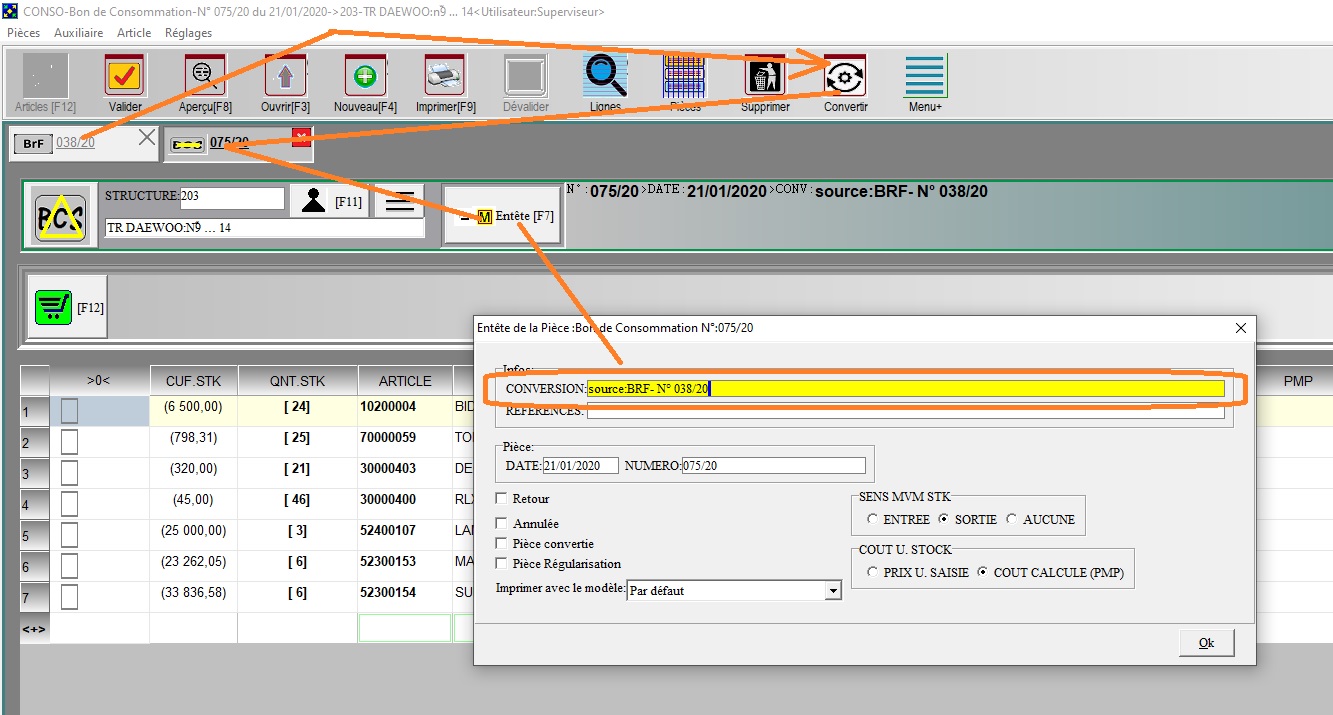
Task: Select the SORTIE radio button
Action: point(944,519)
